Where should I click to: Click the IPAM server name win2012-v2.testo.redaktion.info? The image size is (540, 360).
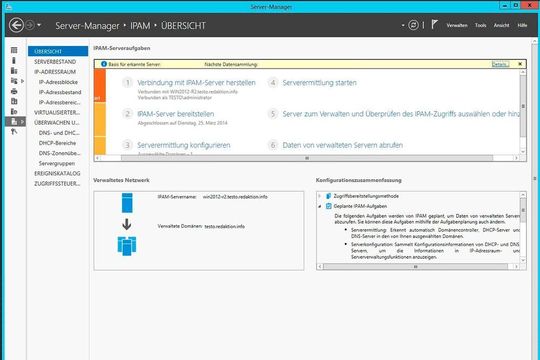(235, 197)
